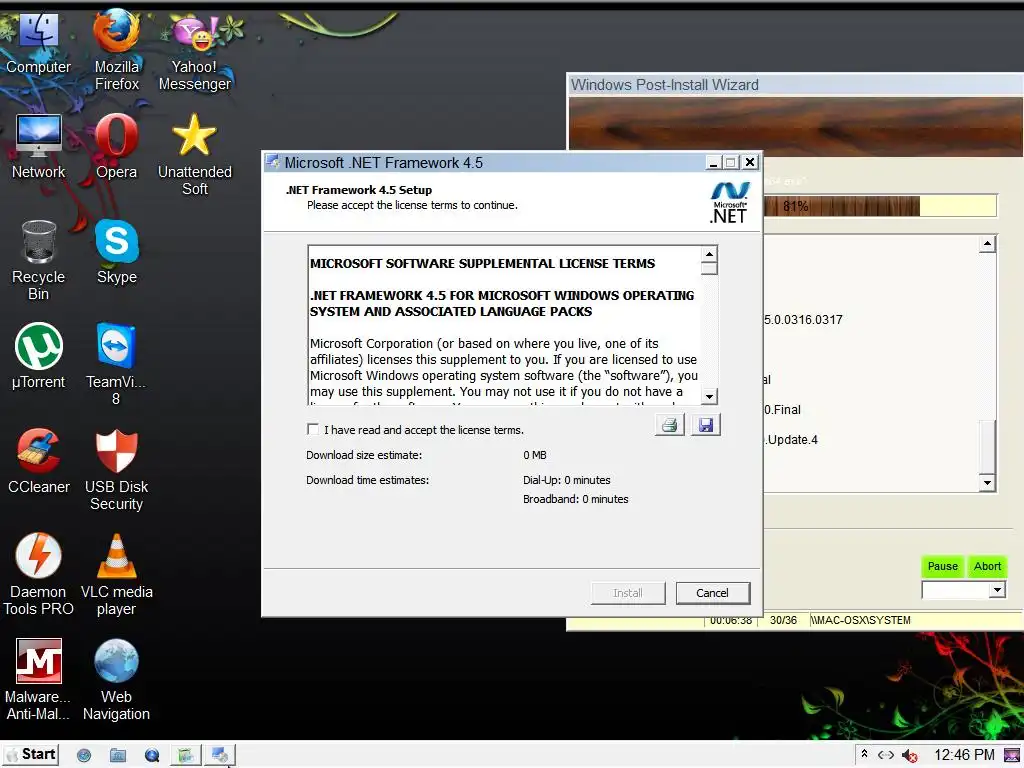Save the license terms via floppy icon
The width and height of the screenshot is (1024, 768).
tap(705, 425)
